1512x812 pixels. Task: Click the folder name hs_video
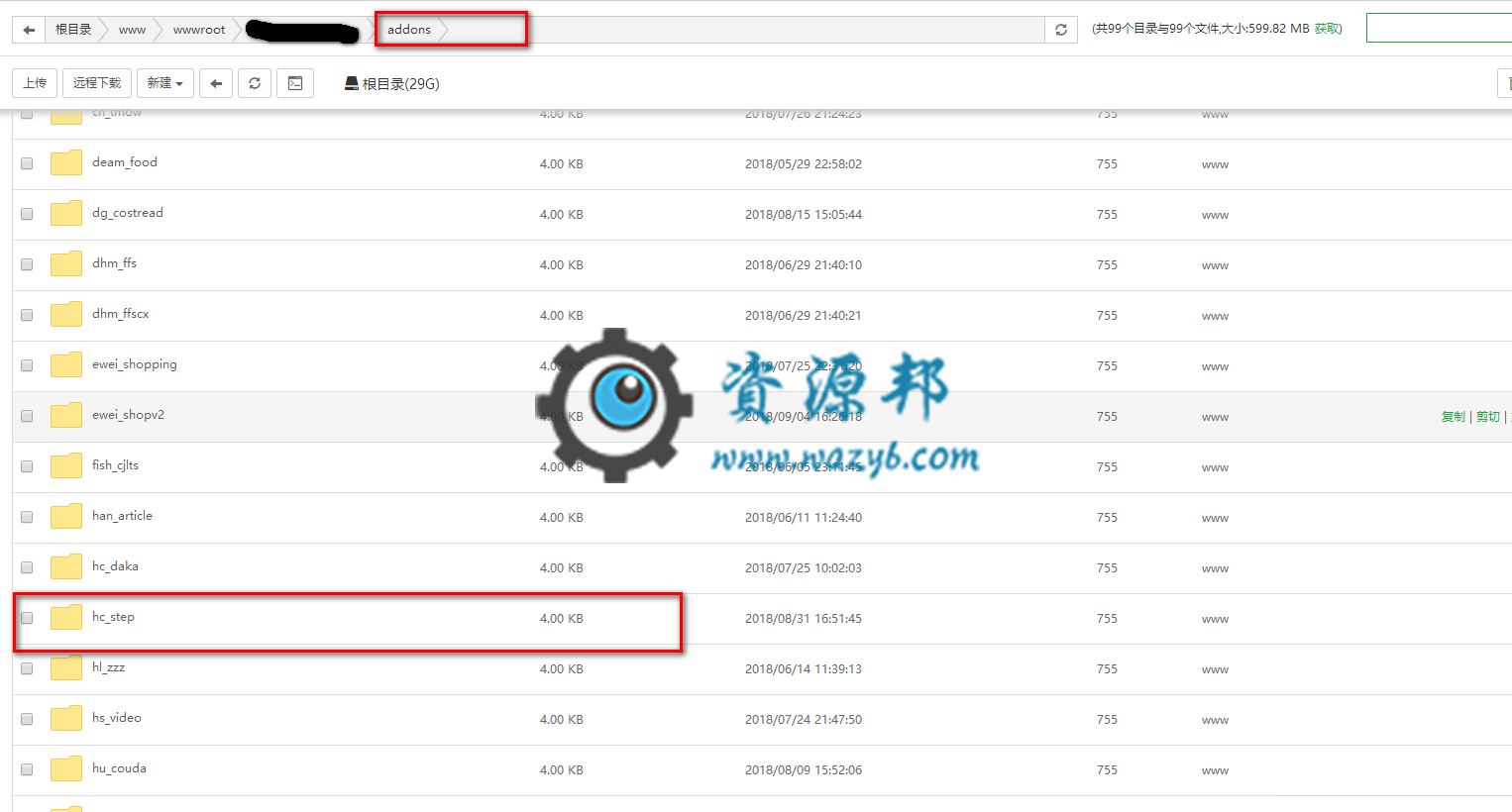coord(117,718)
